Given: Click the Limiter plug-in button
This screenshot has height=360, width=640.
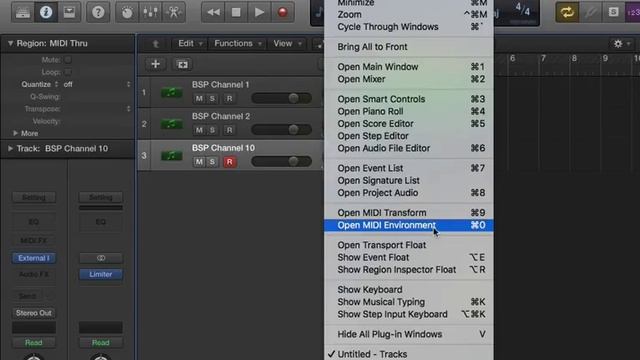Looking at the screenshot, I should [101, 274].
